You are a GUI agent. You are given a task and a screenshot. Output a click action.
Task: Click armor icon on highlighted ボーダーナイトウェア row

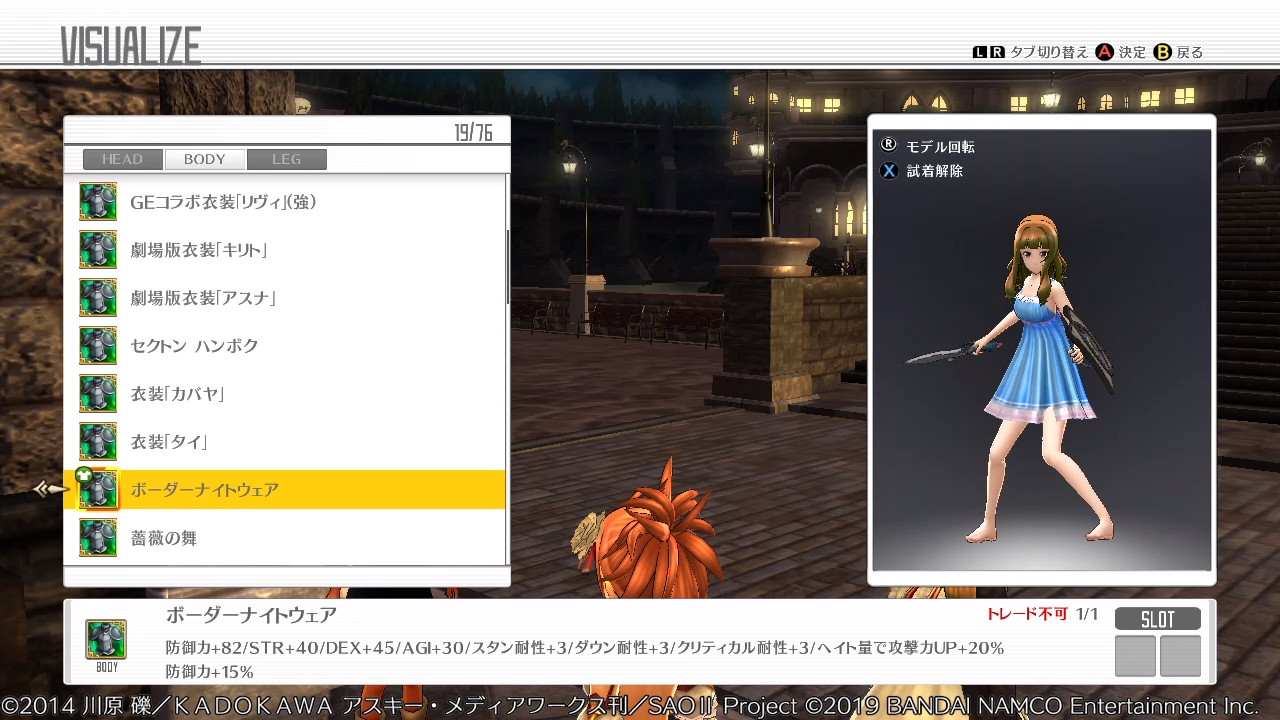tap(98, 490)
